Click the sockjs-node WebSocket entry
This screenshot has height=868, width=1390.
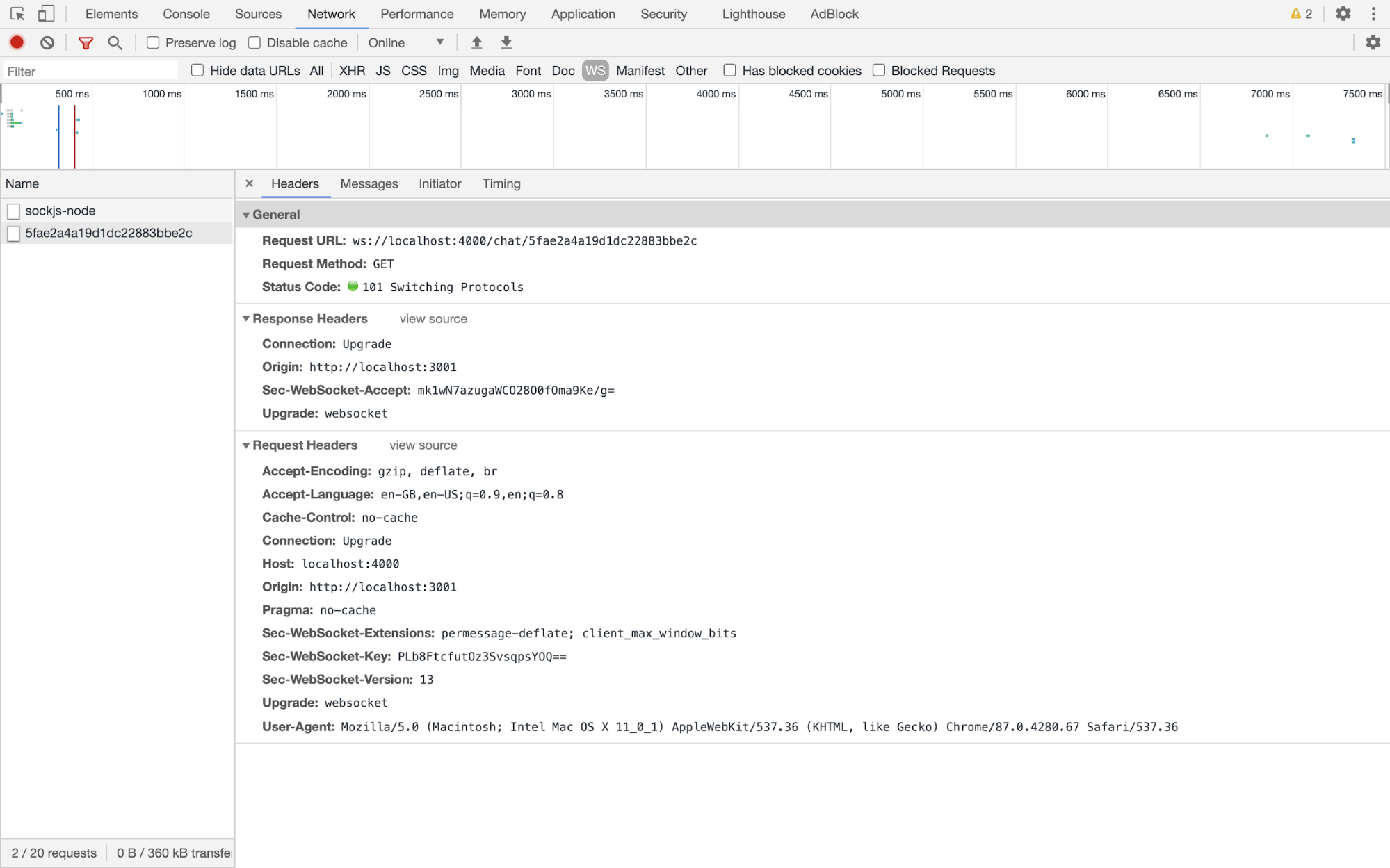pos(60,210)
